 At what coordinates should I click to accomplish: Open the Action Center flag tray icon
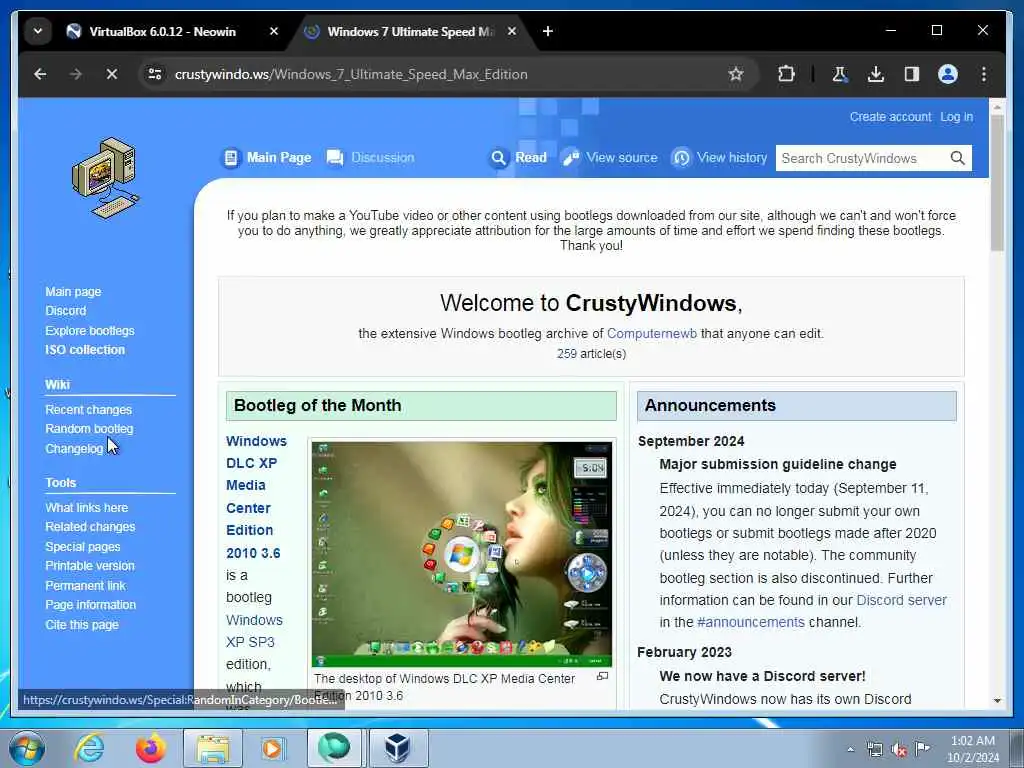pyautogui.click(x=922, y=748)
